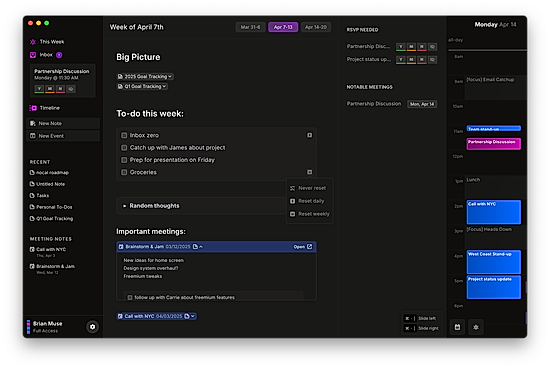The width and height of the screenshot is (550, 368).
Task: Open the Team stand-up calendar event
Action: [494, 128]
